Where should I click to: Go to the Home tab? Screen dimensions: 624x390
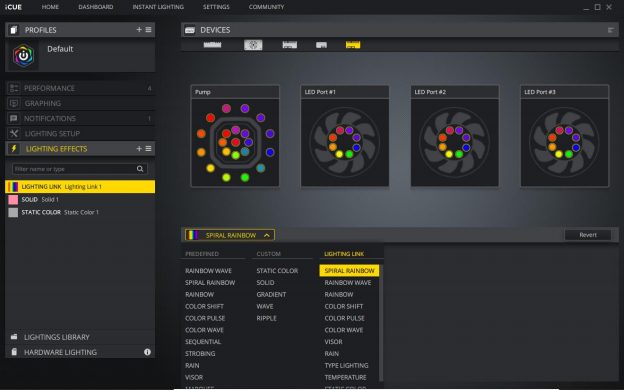pyautogui.click(x=50, y=7)
